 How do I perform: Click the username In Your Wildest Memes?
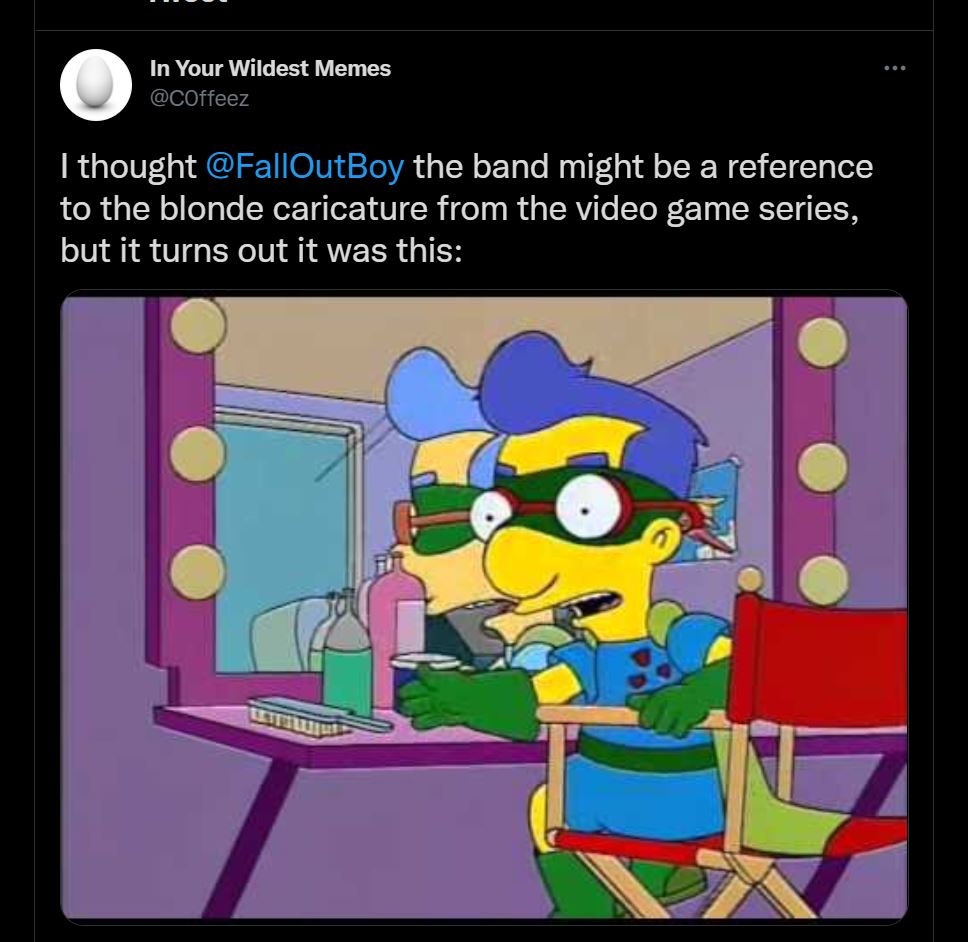[269, 69]
